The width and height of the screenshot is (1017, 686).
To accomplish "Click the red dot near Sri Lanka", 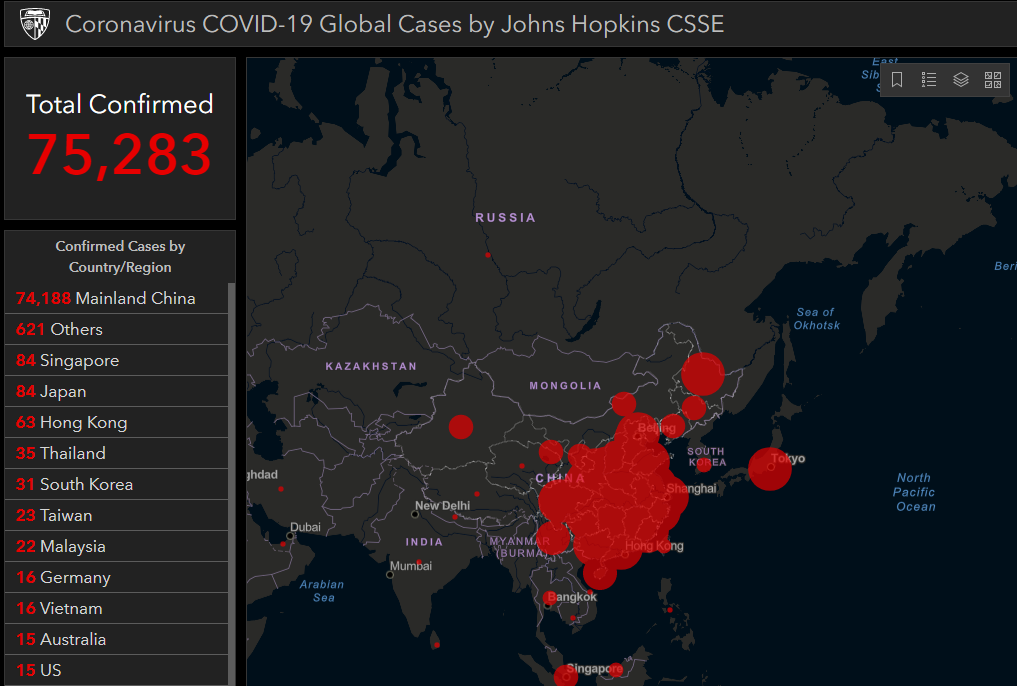I will [x=437, y=645].
